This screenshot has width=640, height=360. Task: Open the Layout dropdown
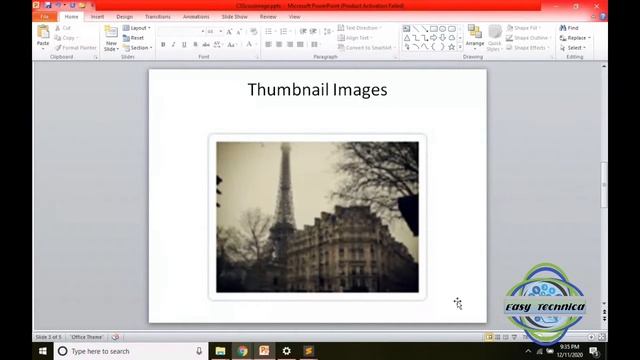137,28
